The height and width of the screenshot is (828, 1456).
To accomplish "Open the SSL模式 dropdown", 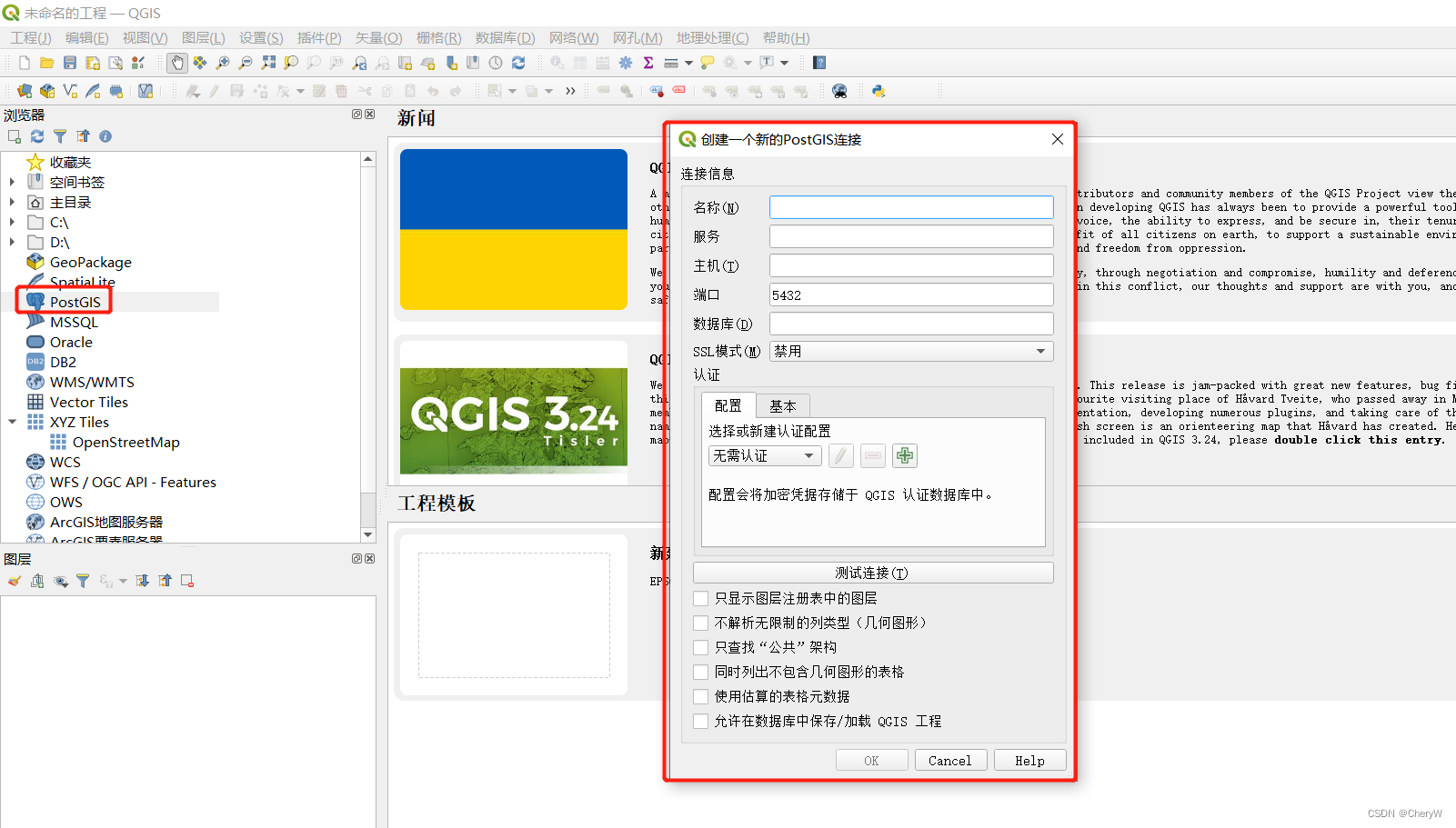I will (911, 351).
